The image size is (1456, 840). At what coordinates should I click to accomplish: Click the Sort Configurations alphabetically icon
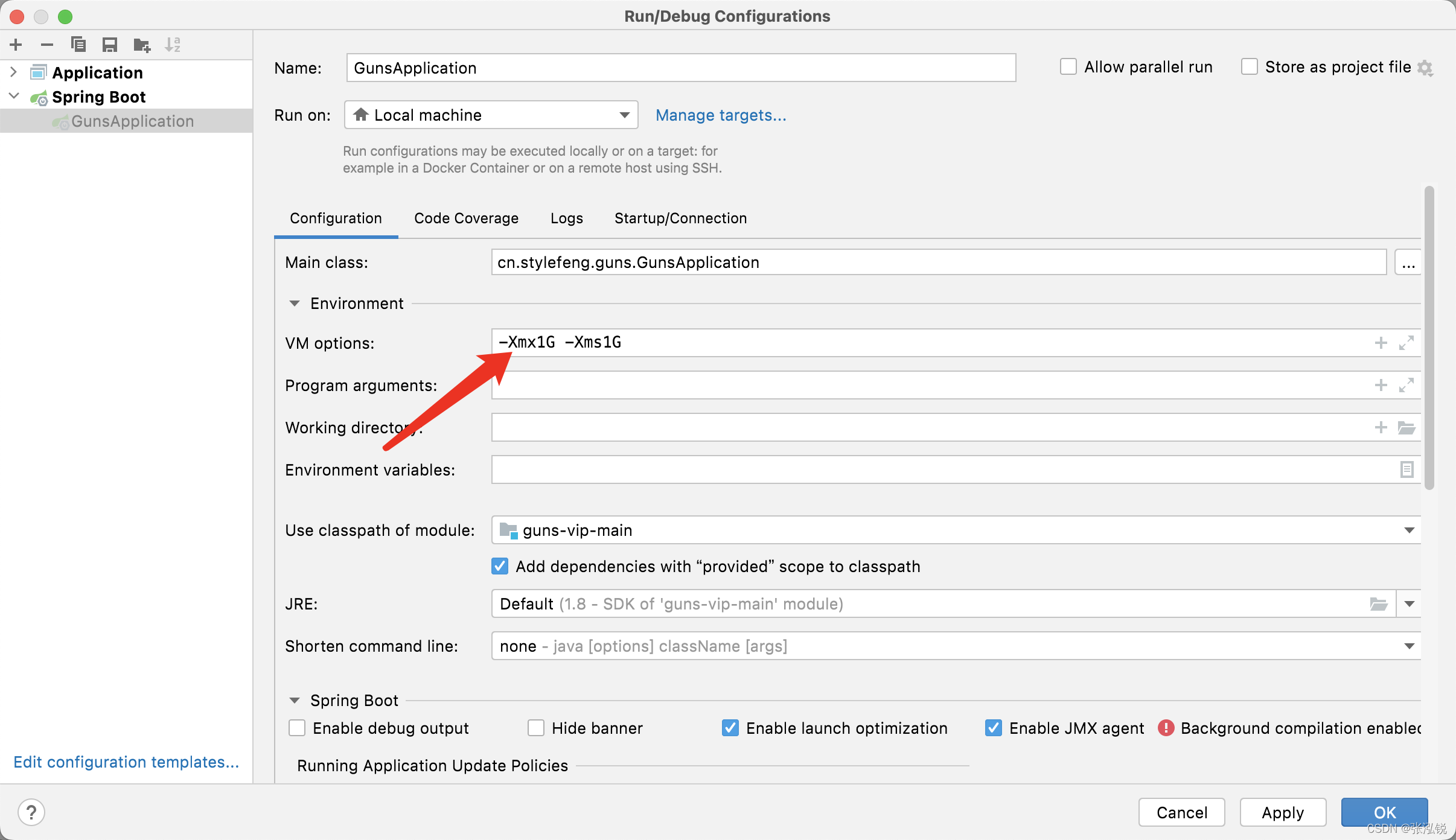[x=173, y=45]
